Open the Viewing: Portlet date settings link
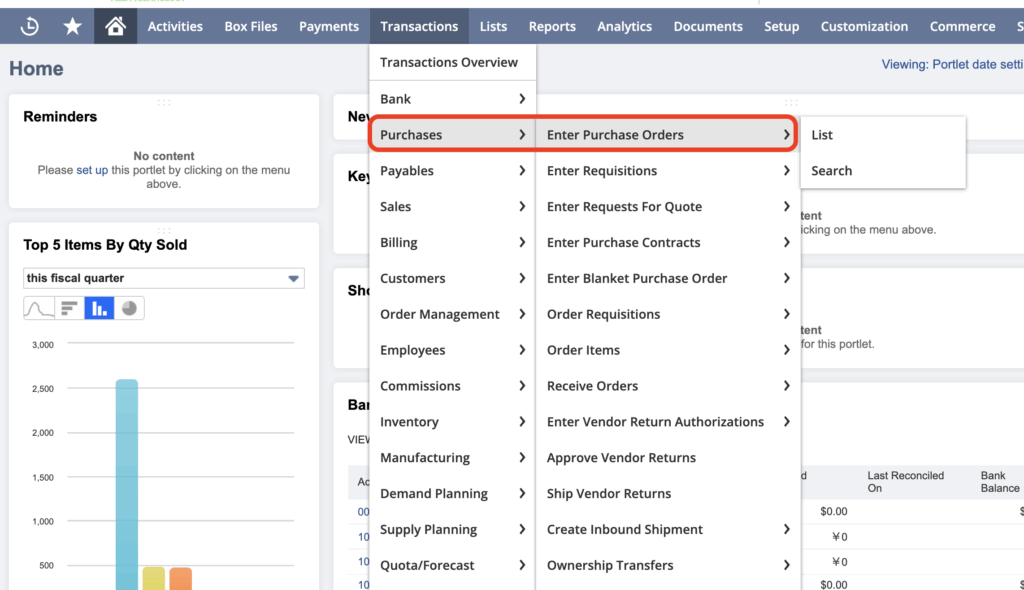This screenshot has width=1024, height=590. pos(952,64)
